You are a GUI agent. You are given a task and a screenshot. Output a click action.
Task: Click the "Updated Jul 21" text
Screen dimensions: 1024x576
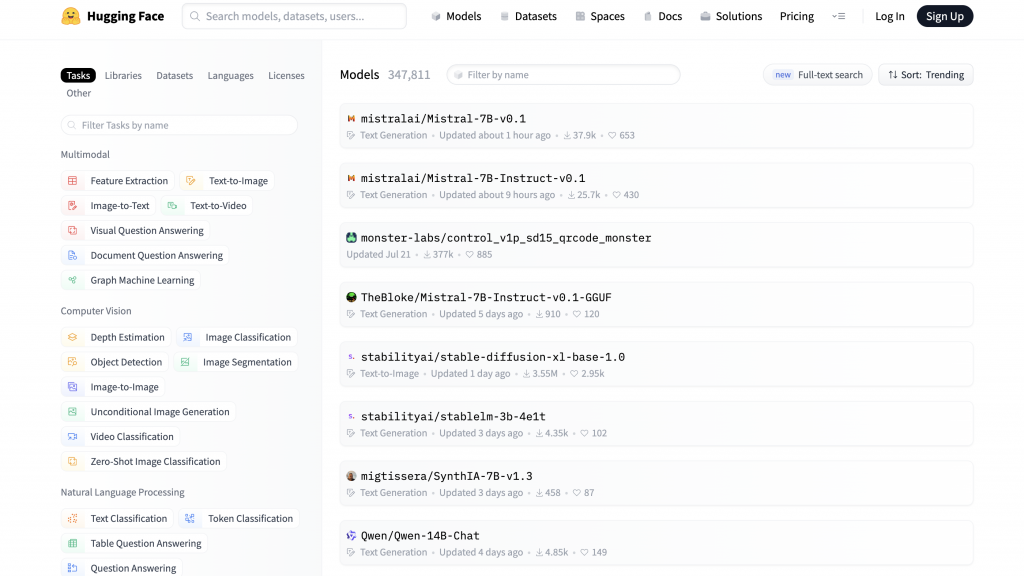(378, 254)
